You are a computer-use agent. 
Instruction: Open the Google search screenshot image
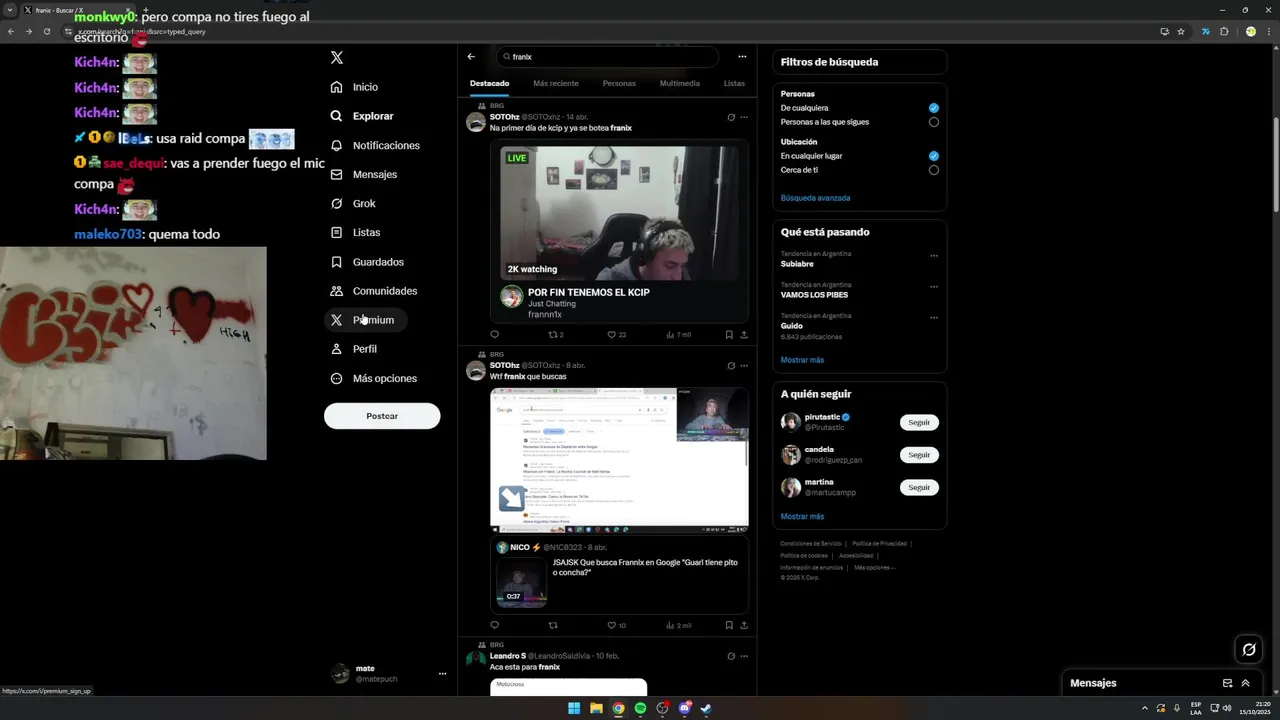coord(619,458)
